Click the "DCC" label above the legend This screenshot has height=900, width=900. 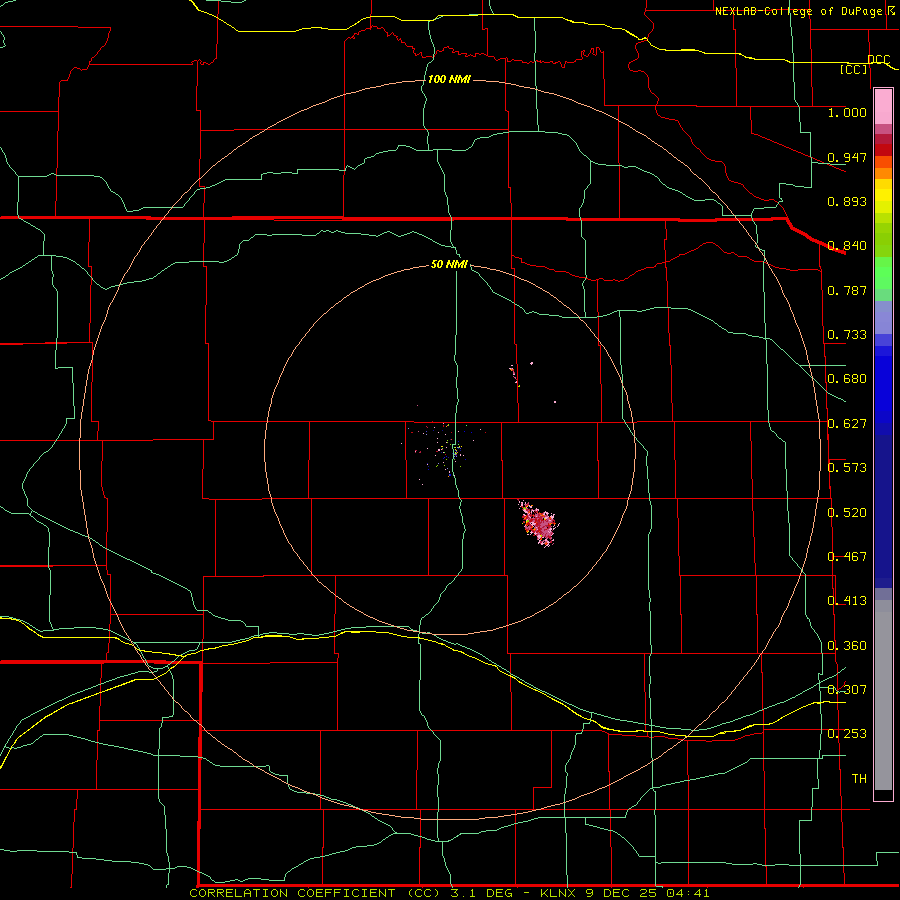coord(878,60)
